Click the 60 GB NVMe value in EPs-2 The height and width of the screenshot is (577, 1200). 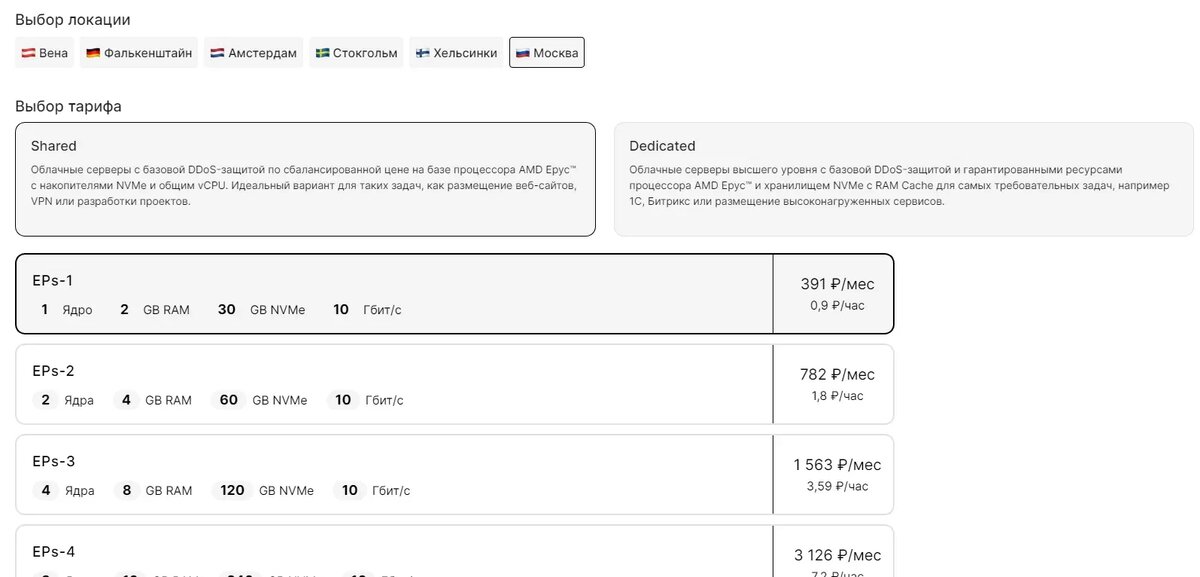point(260,400)
